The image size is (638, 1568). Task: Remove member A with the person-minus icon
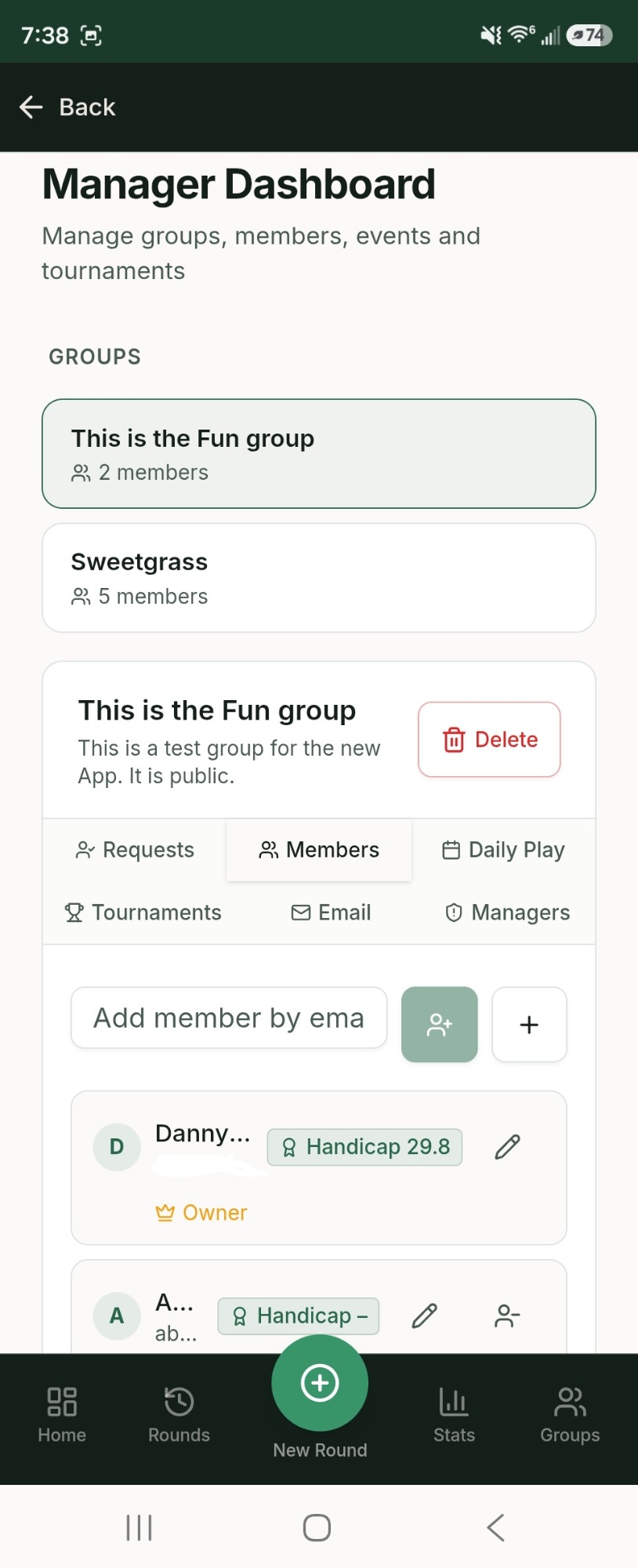(x=507, y=1316)
